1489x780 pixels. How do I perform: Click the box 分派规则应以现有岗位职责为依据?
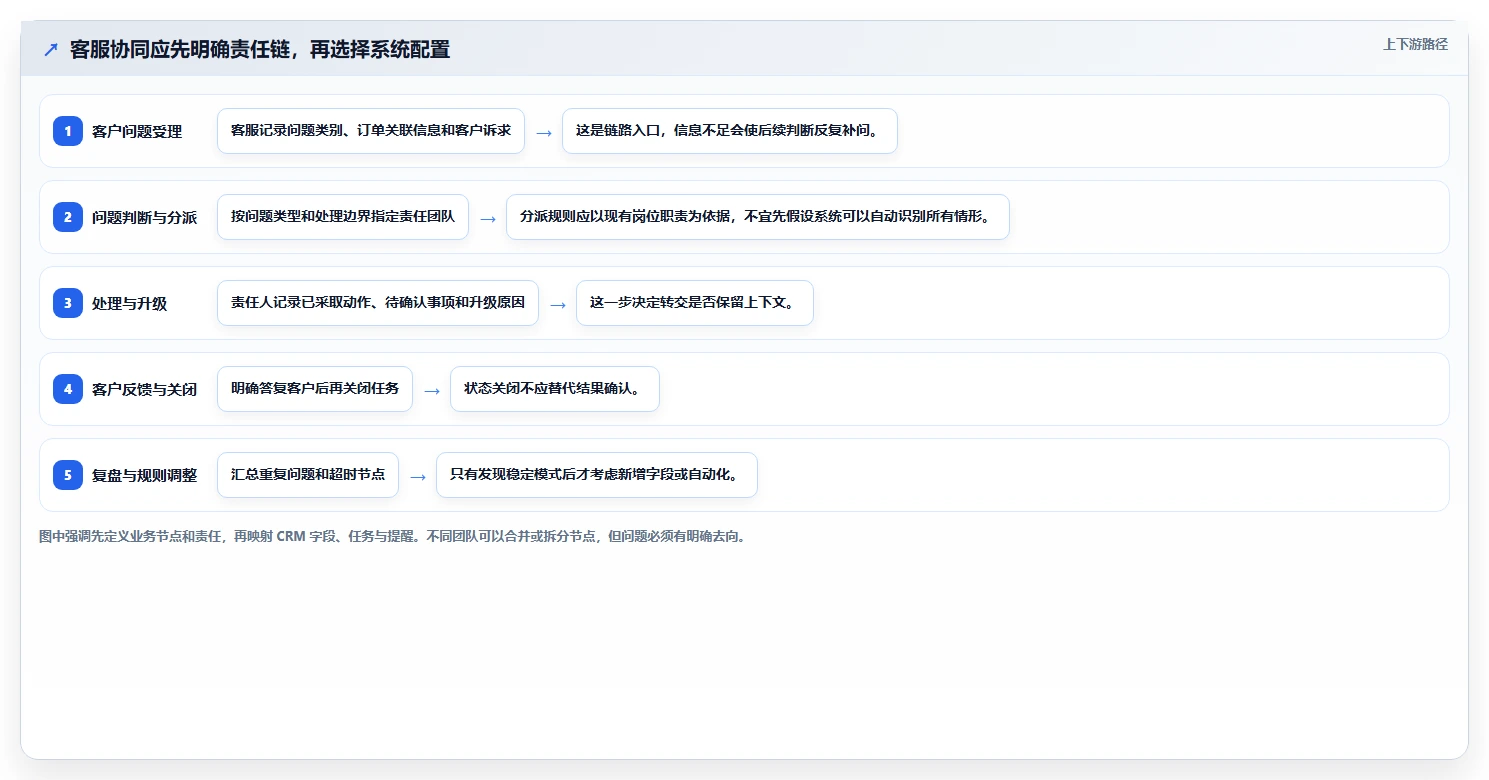pos(758,217)
